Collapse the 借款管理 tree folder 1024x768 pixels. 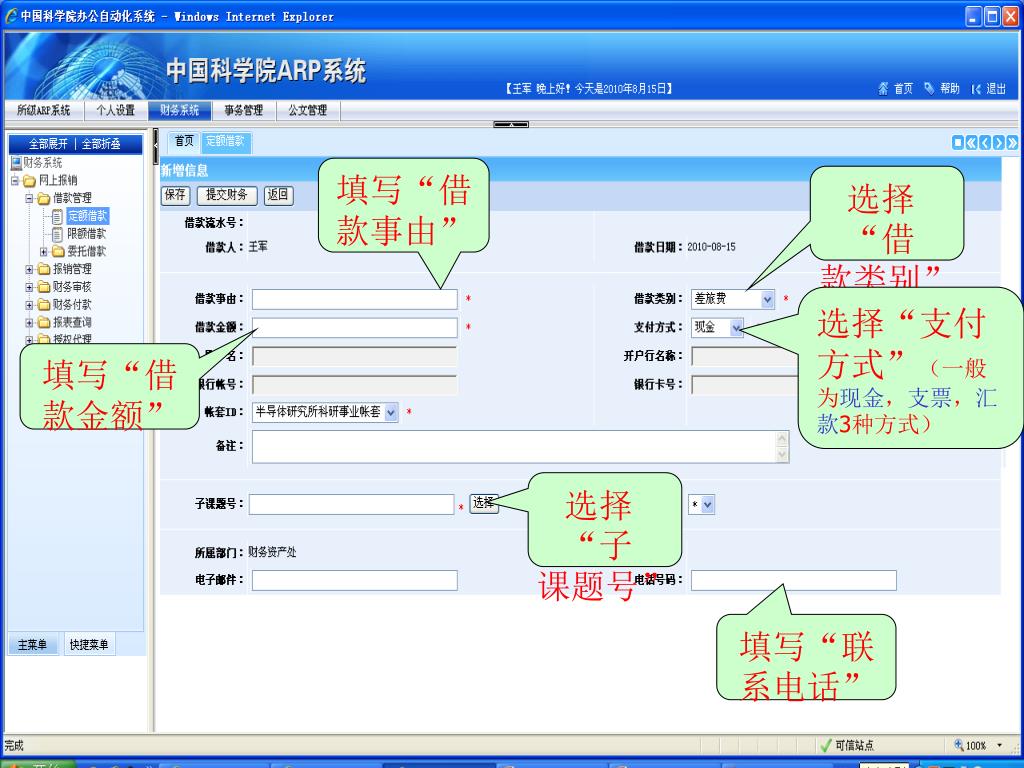point(29,198)
